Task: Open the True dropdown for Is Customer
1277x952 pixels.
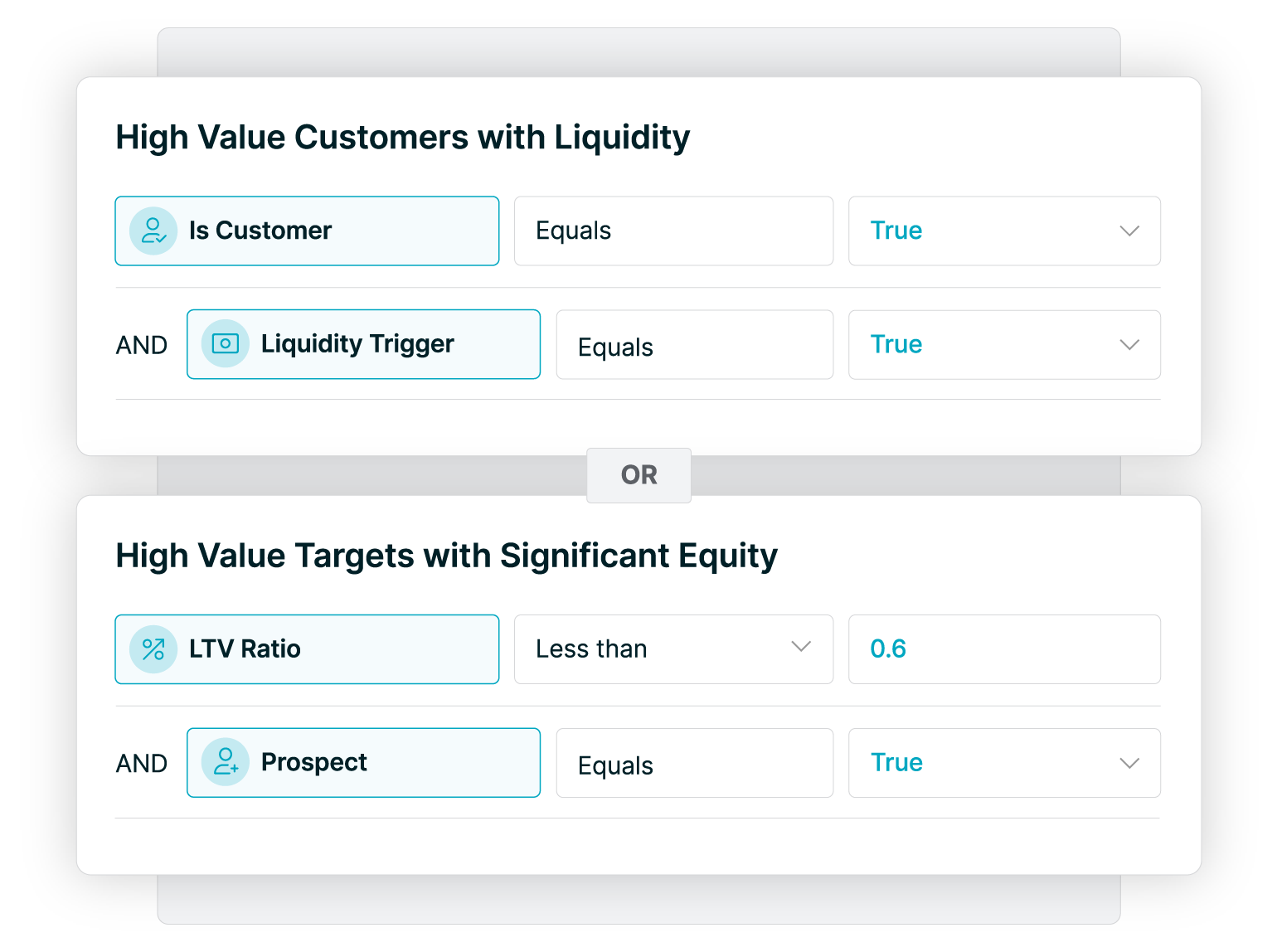Action: [1004, 231]
